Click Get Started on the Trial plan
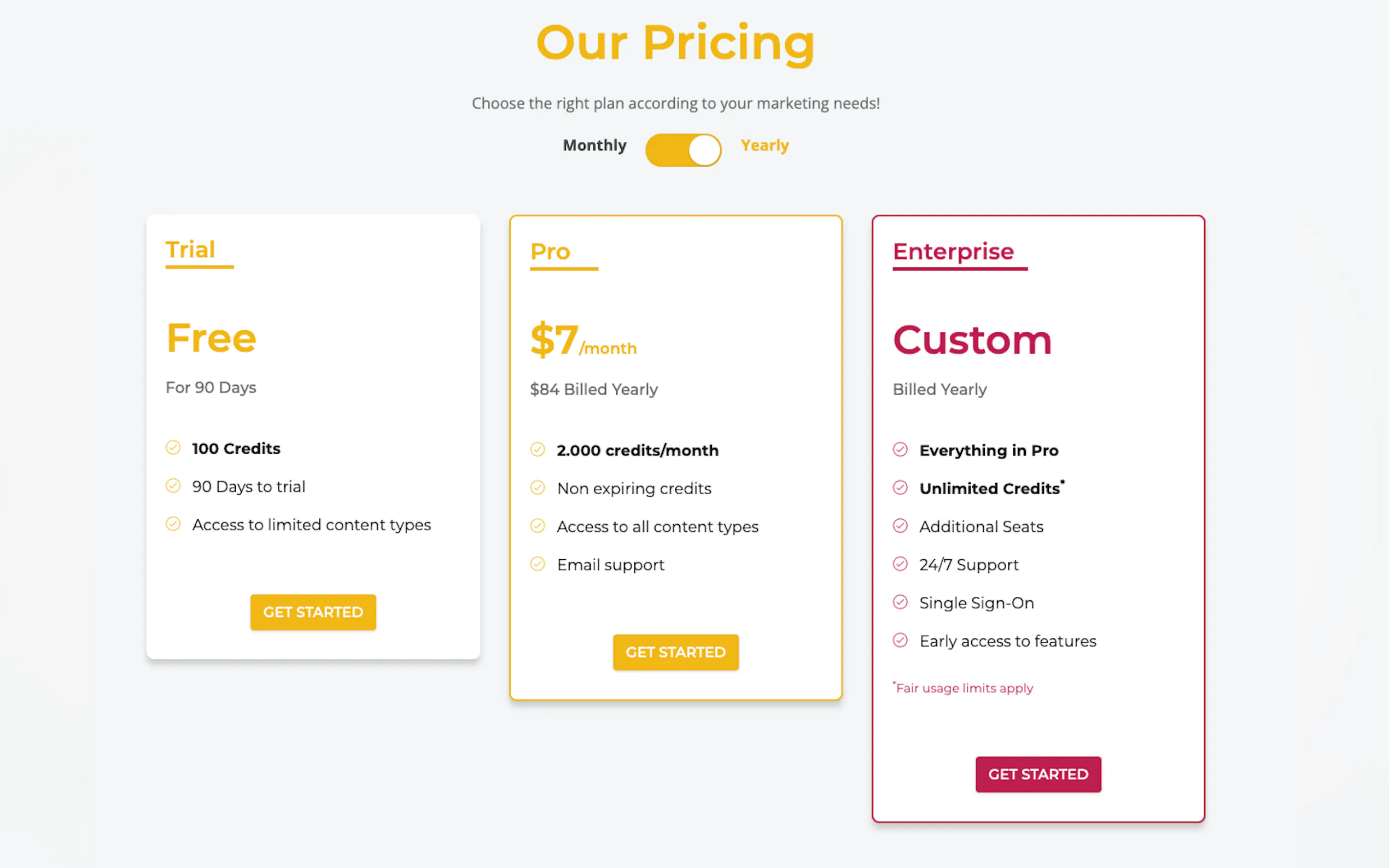This screenshot has height=868, width=1389. click(313, 612)
